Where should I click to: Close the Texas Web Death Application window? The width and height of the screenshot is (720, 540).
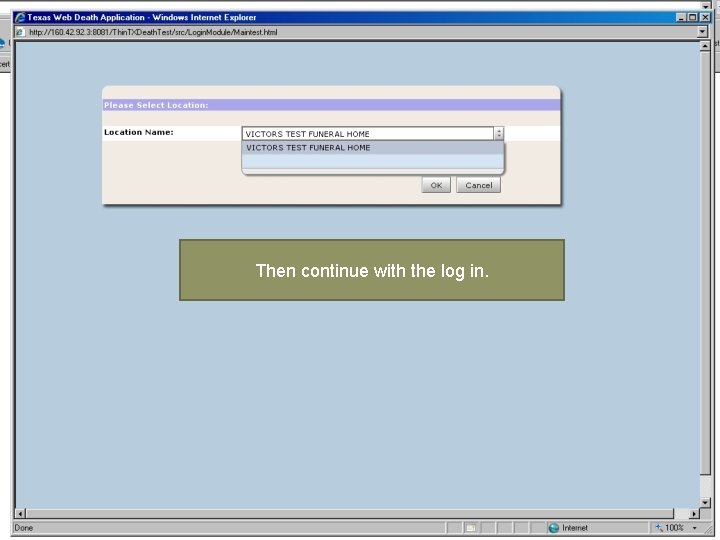pos(705,17)
